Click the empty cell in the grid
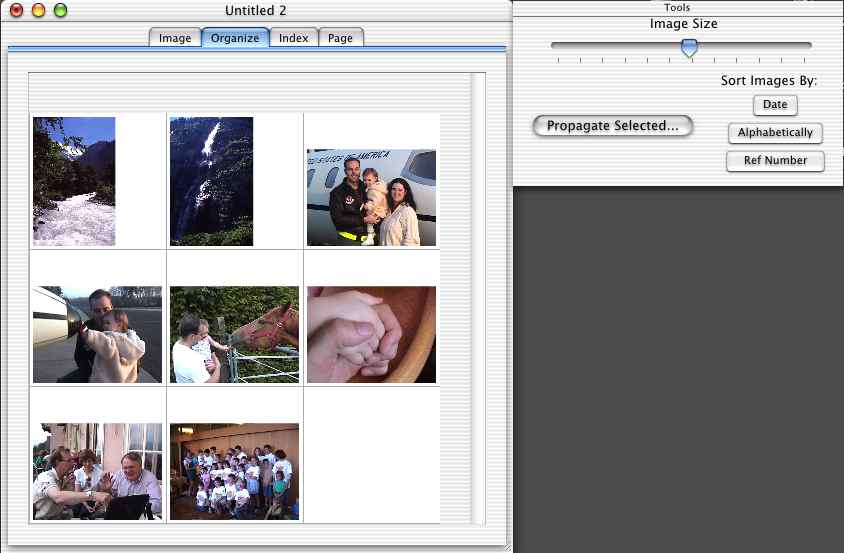Image resolution: width=844 pixels, height=553 pixels. 371,455
